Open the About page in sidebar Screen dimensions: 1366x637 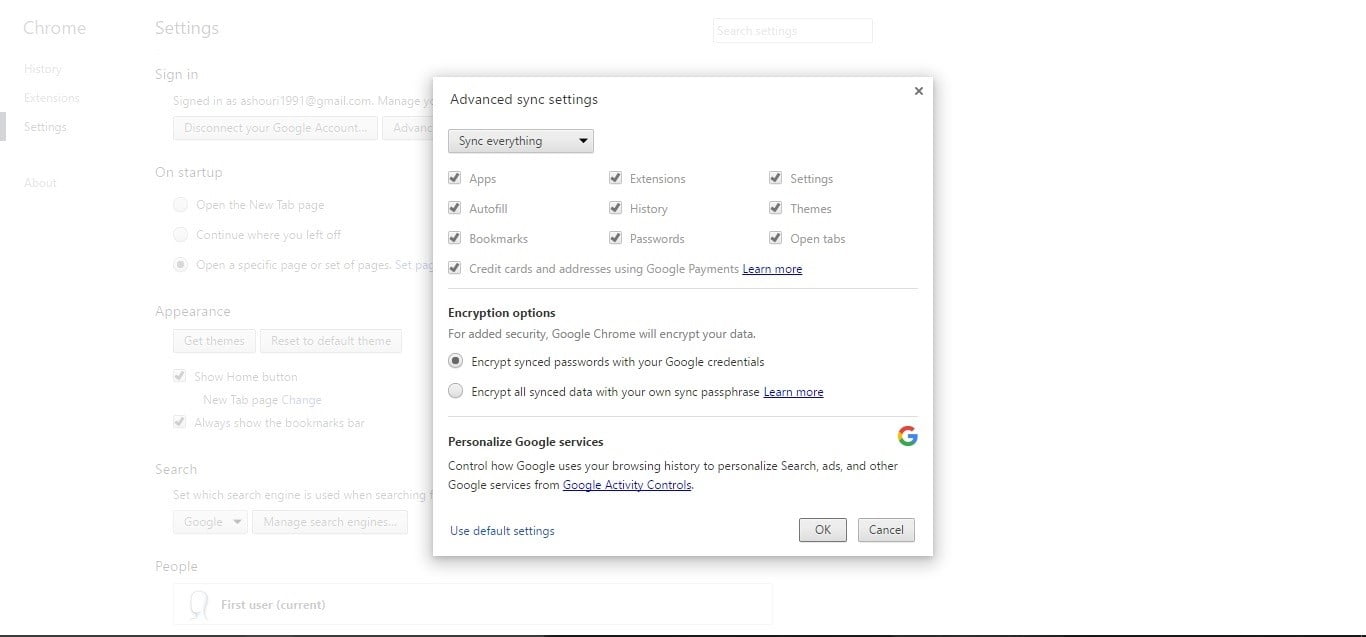coord(41,183)
